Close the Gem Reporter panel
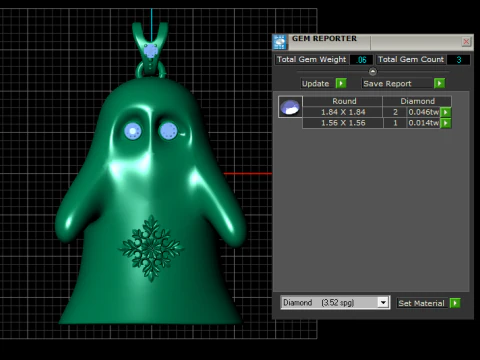480x360 pixels. tap(466, 42)
